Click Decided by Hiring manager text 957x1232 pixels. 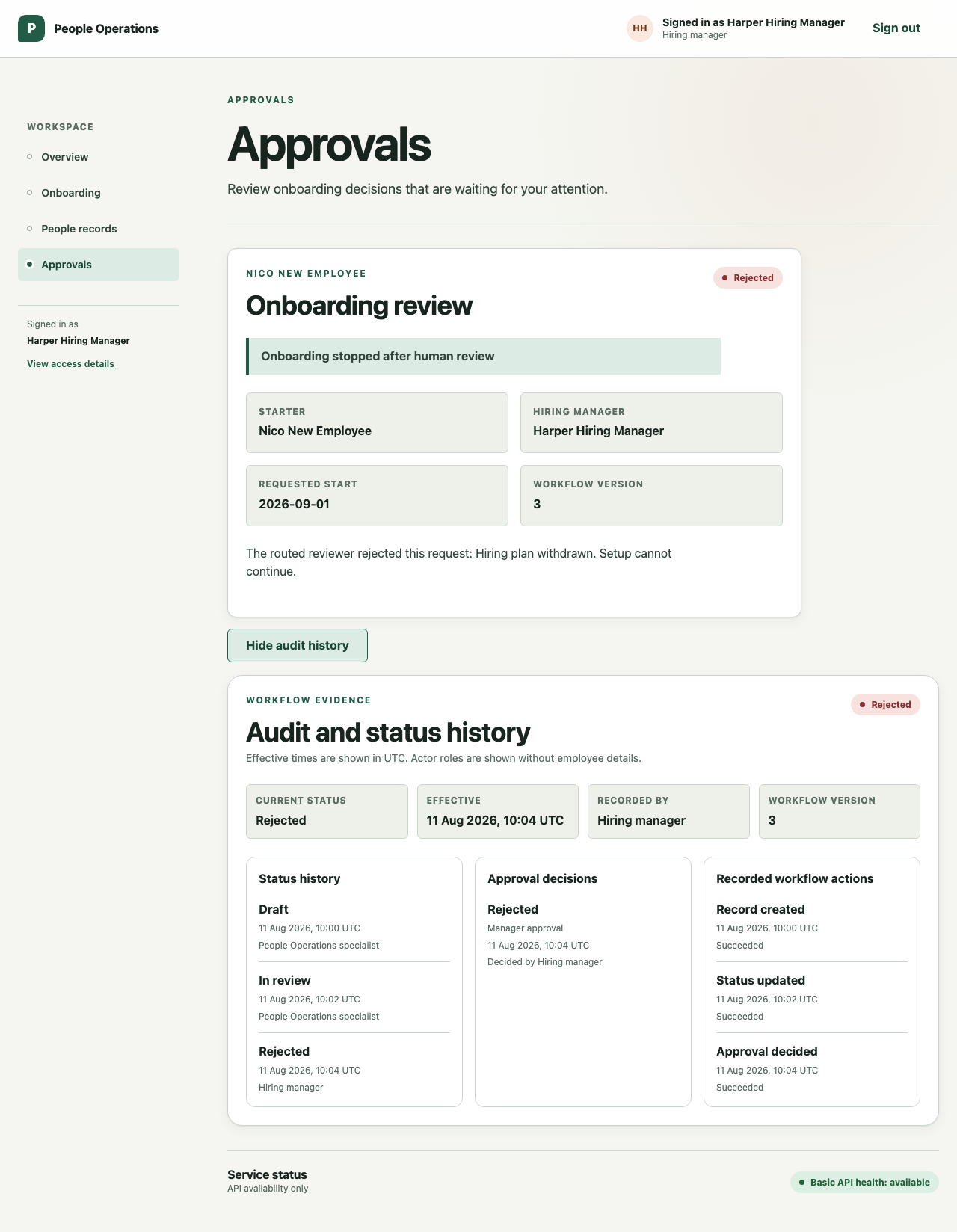pos(544,962)
